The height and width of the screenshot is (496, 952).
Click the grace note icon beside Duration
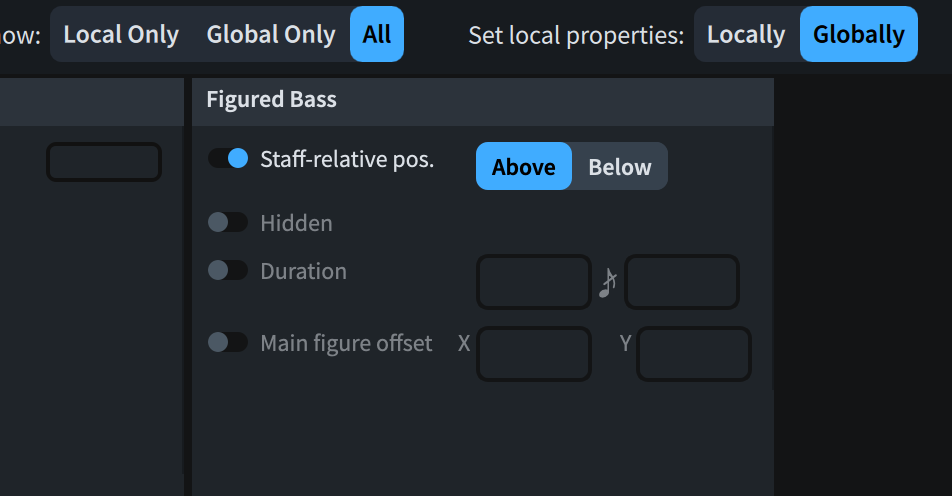[608, 285]
